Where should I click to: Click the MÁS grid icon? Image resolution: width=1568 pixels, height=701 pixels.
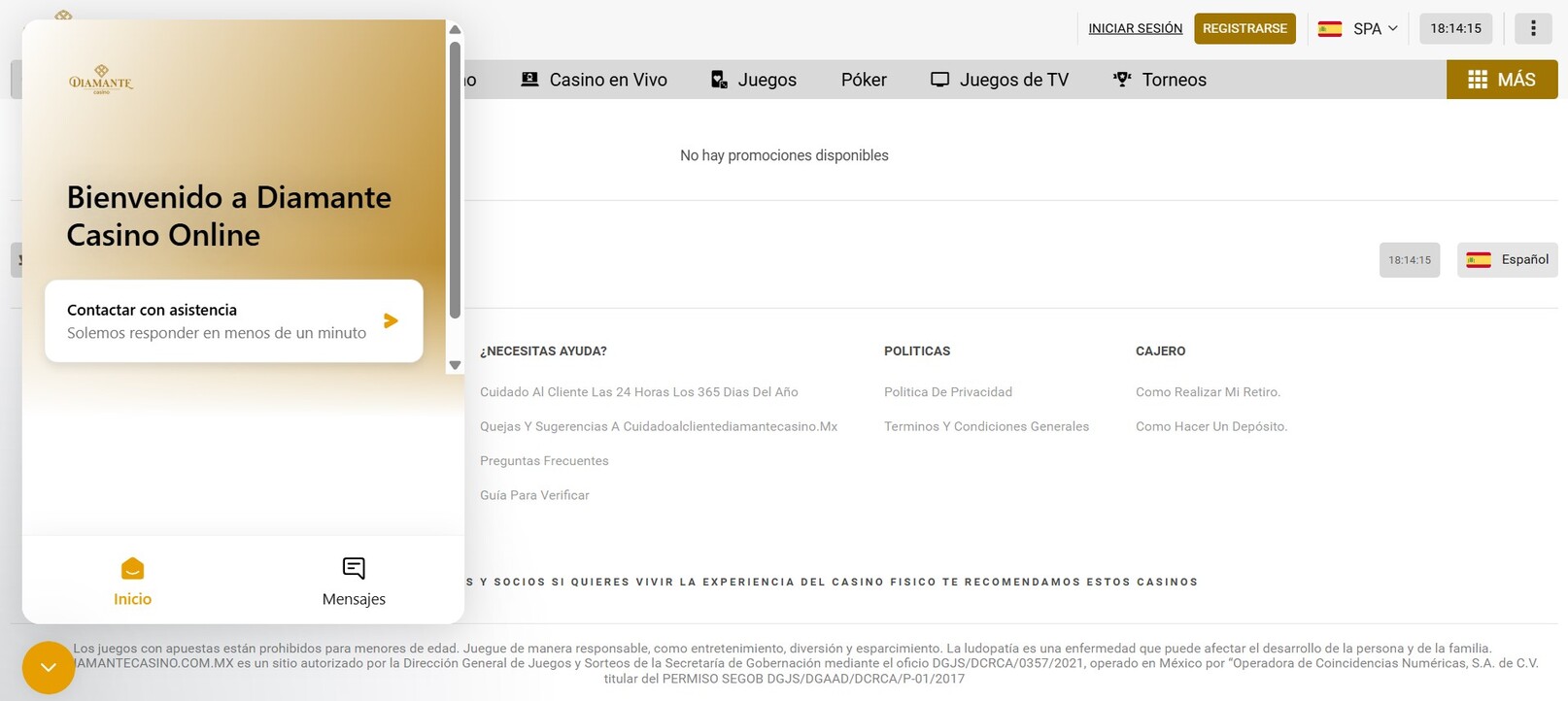1478,80
